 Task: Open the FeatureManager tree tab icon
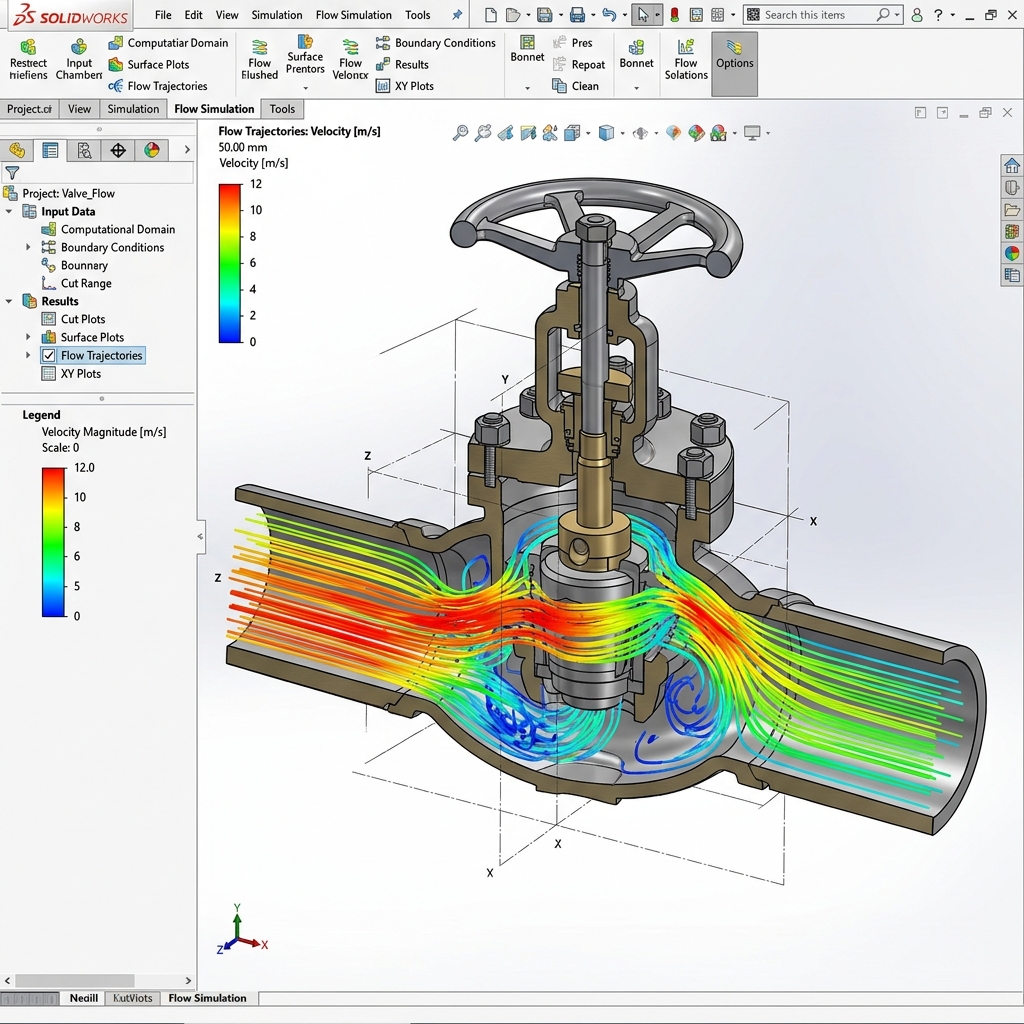[17, 150]
